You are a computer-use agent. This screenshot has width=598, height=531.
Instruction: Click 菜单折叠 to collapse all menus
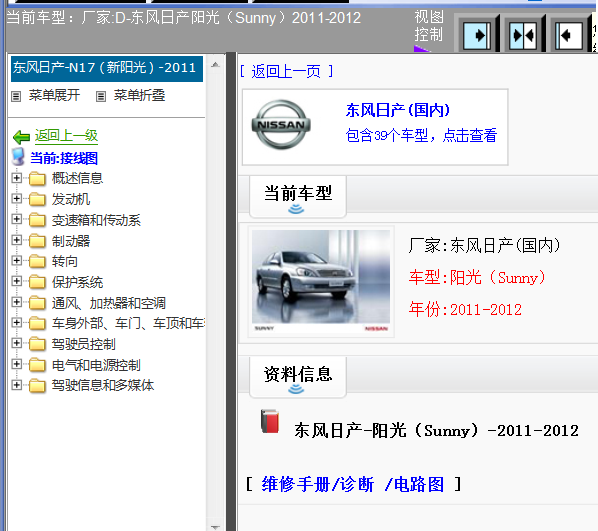[140, 95]
